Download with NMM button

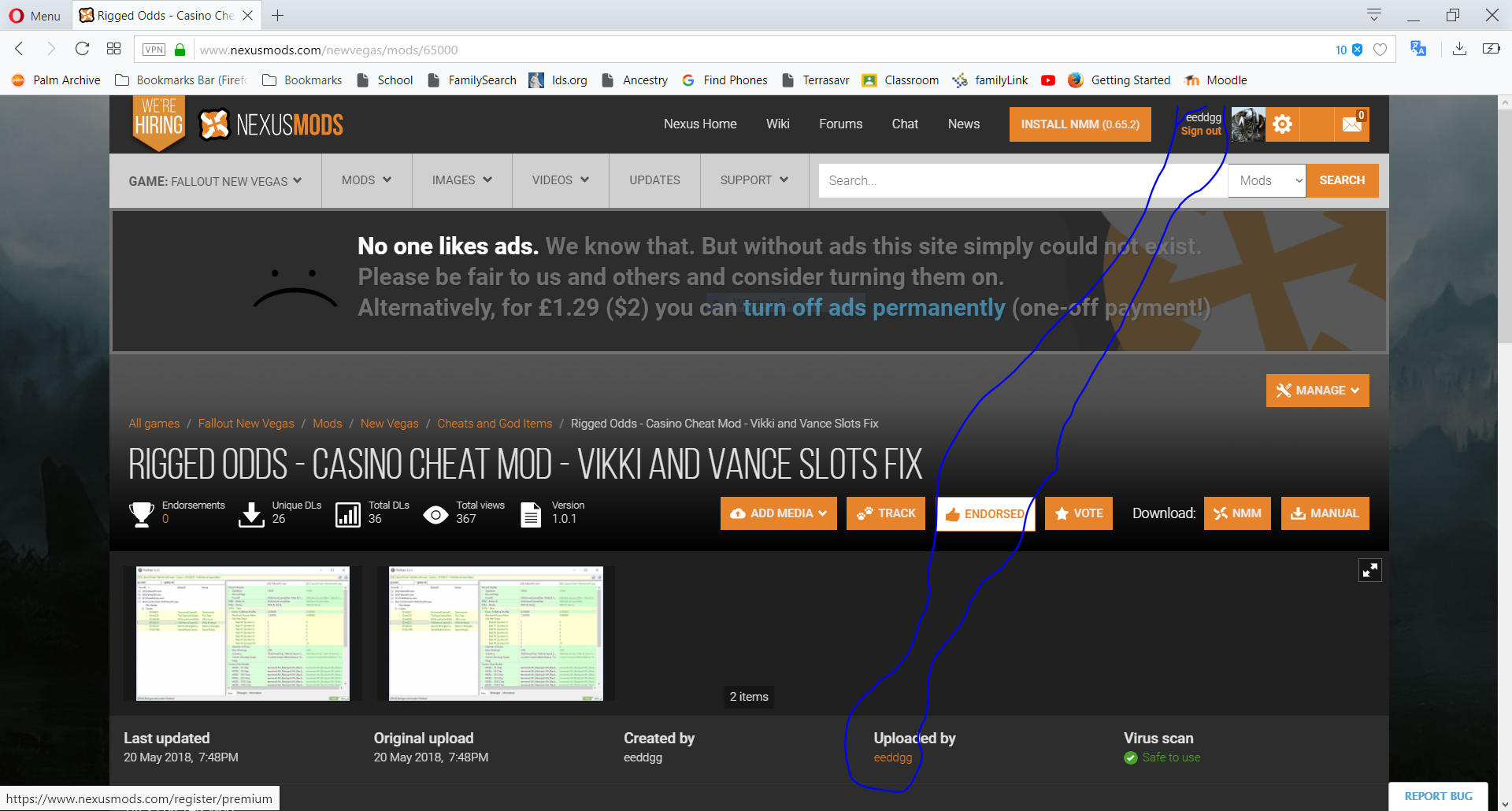(1237, 513)
